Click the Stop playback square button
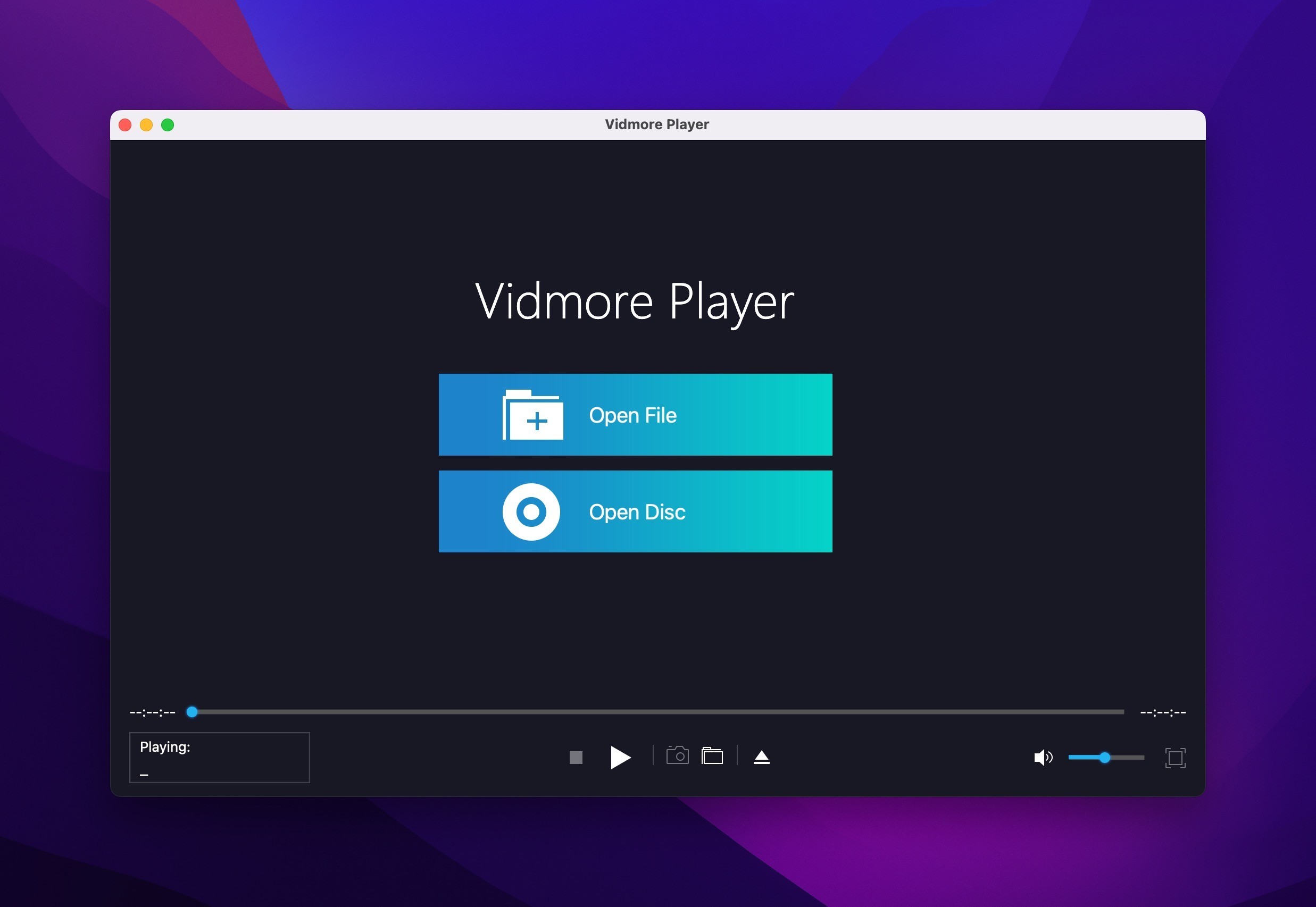Image resolution: width=1316 pixels, height=907 pixels. [576, 758]
